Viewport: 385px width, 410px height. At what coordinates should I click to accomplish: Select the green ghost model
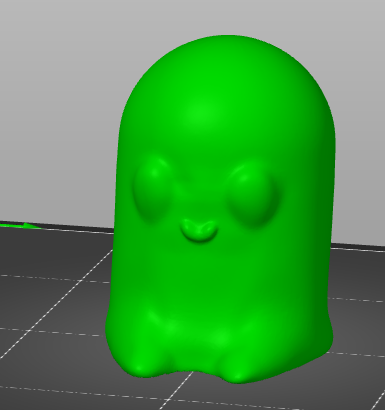(220, 210)
